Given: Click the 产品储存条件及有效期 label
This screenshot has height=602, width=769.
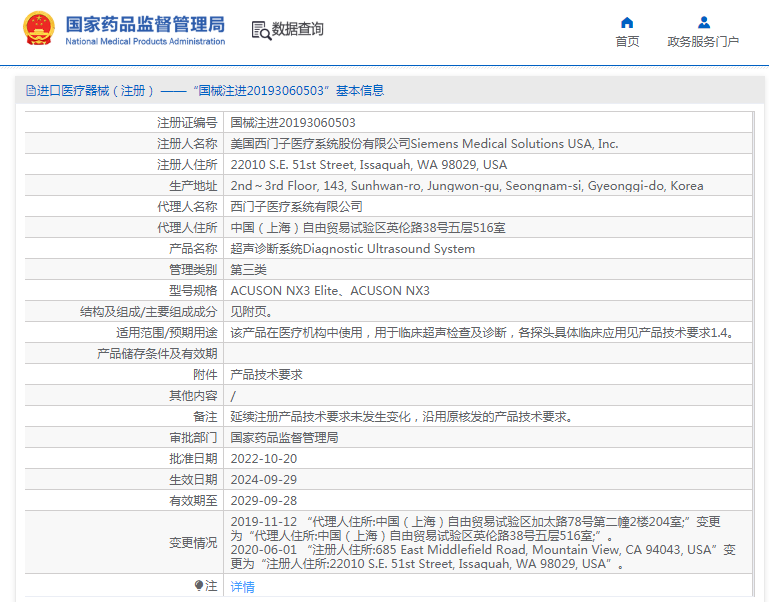Looking at the screenshot, I should 157,354.
